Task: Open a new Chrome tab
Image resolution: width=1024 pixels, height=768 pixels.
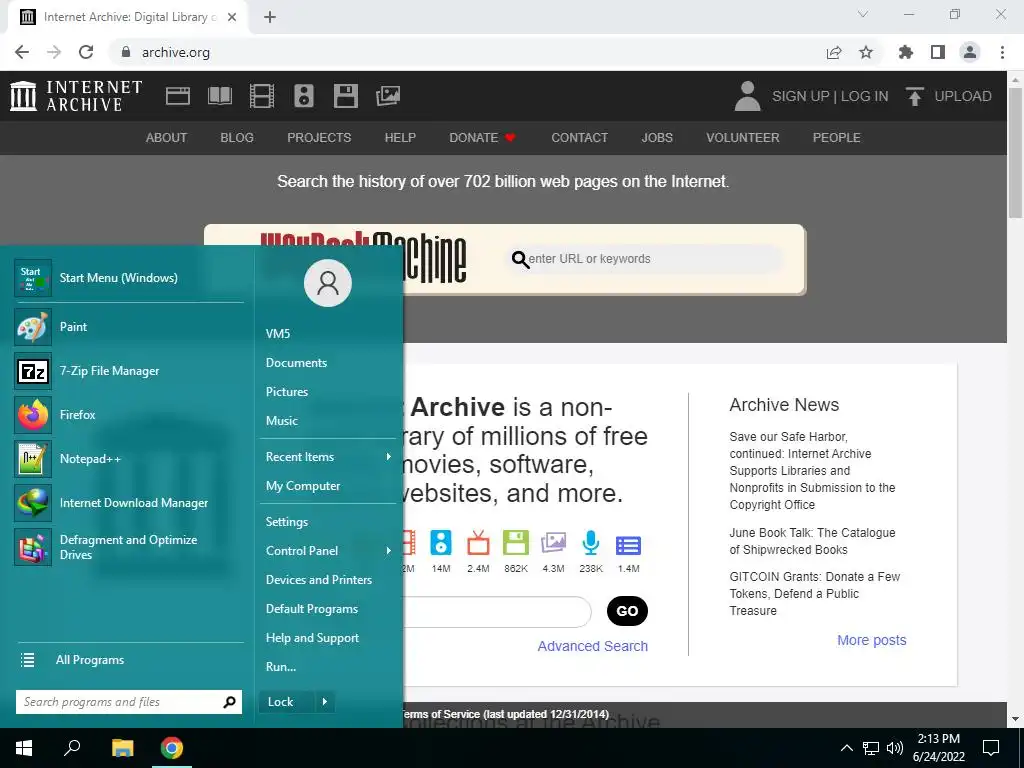Action: [270, 17]
